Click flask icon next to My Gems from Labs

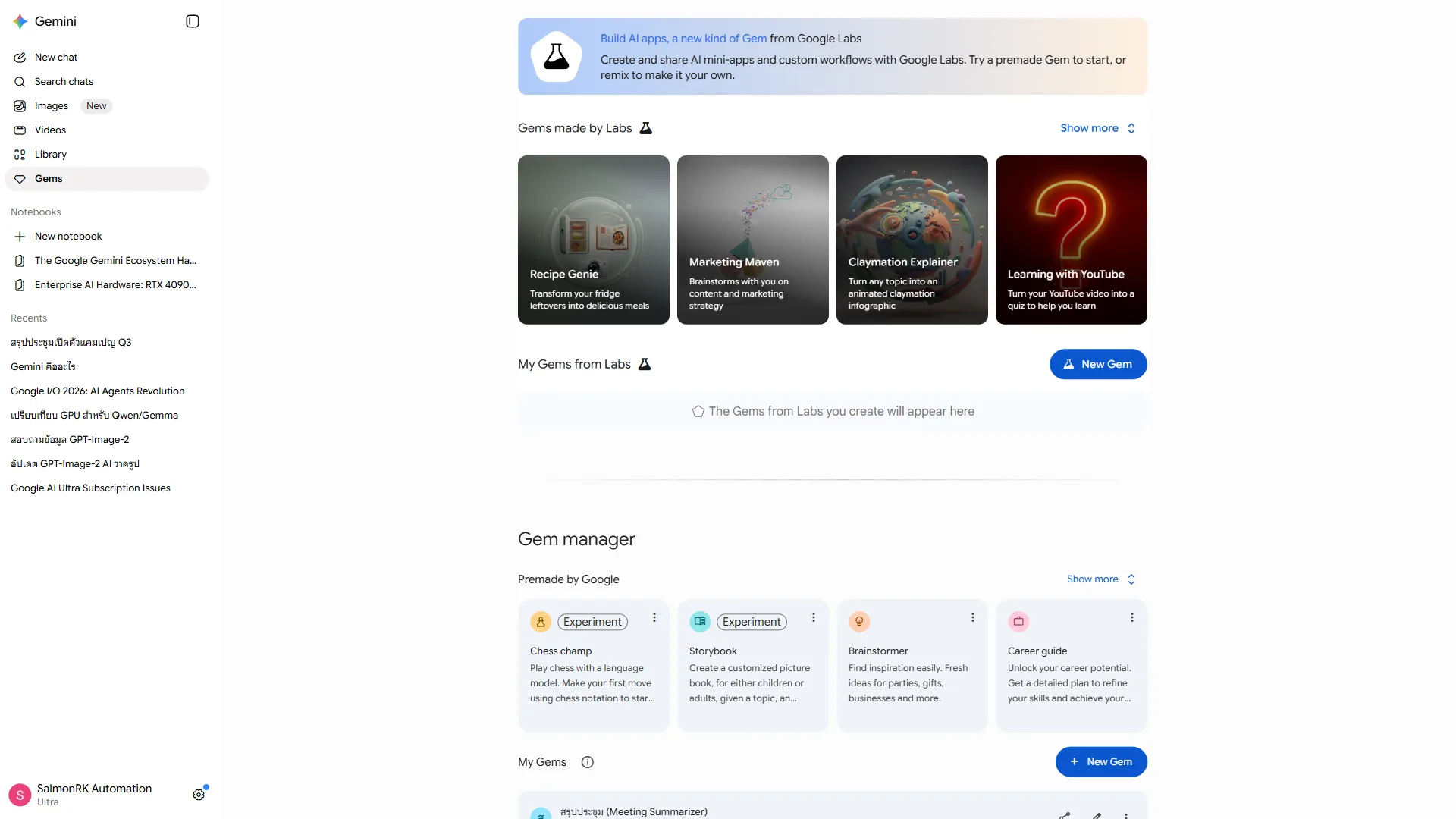645,365
